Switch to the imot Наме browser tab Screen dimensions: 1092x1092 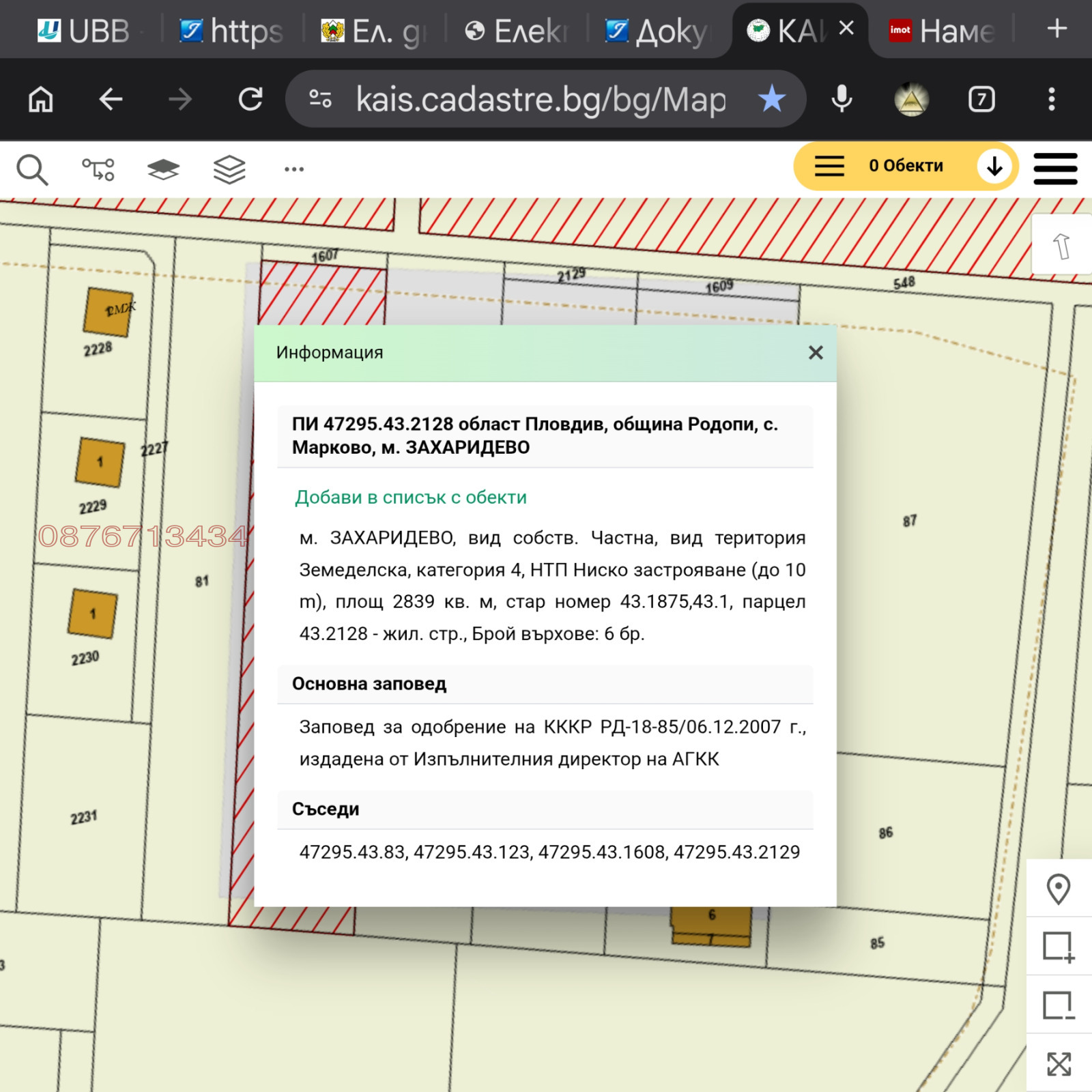tap(942, 31)
